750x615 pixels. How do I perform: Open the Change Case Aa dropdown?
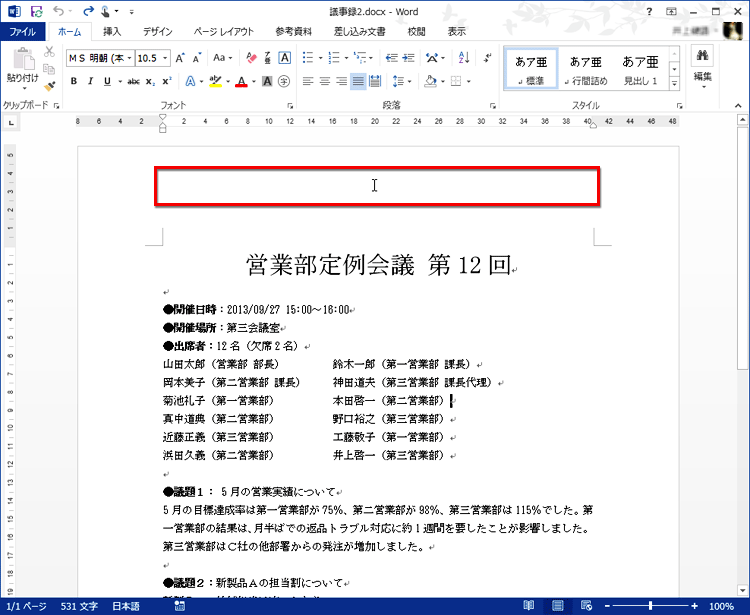pos(222,58)
